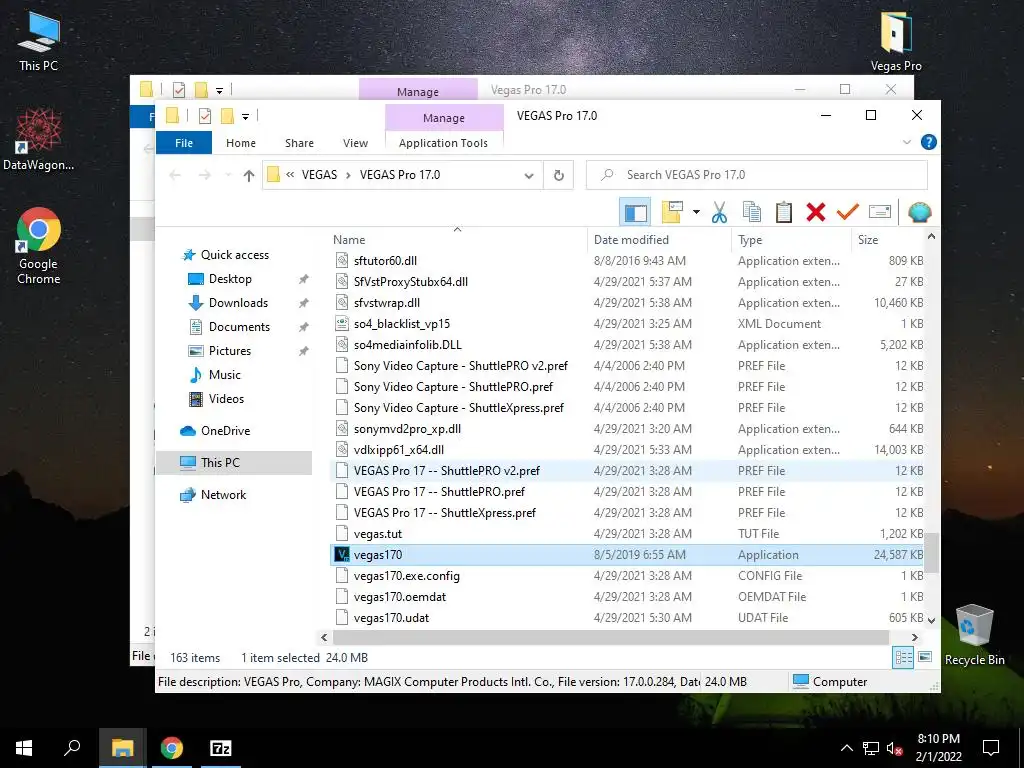The width and height of the screenshot is (1024, 768).
Task: Select the Manage contextual tab
Action: (x=444, y=118)
